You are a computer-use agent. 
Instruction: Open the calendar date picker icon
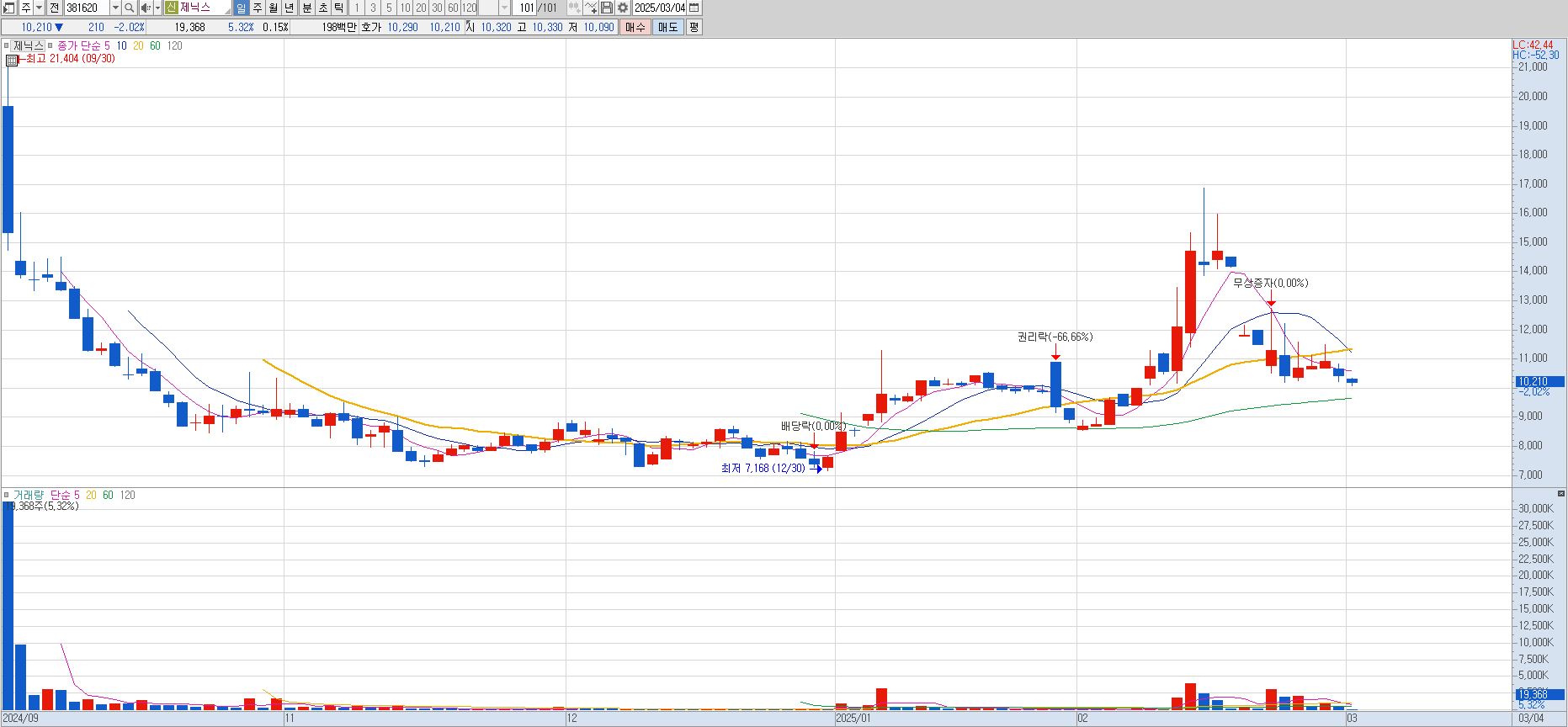tap(694, 8)
